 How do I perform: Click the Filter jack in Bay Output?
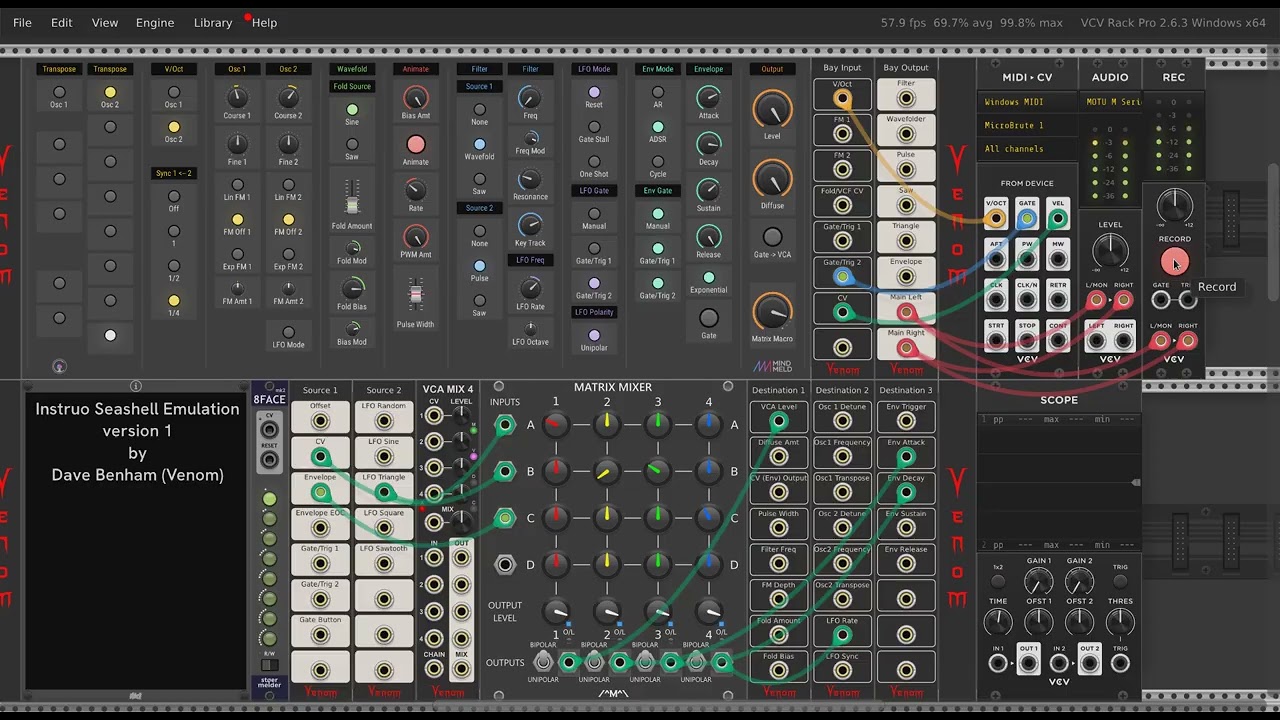tap(906, 98)
